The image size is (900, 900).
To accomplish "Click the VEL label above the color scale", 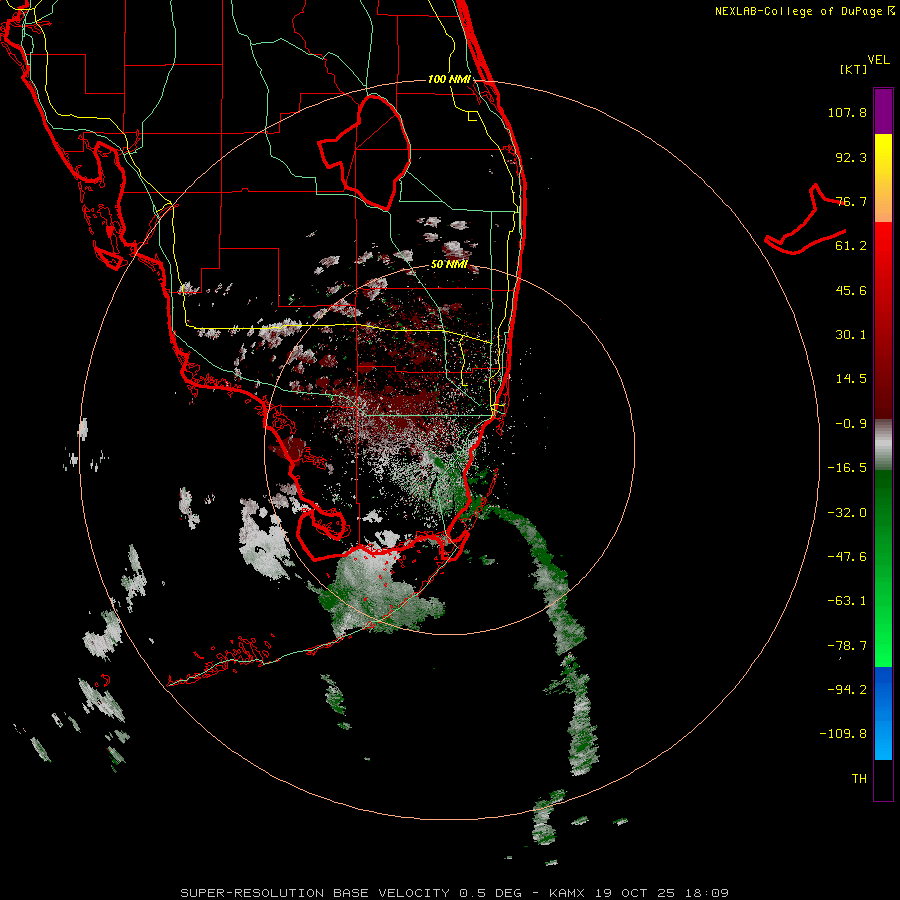I will pyautogui.click(x=878, y=60).
